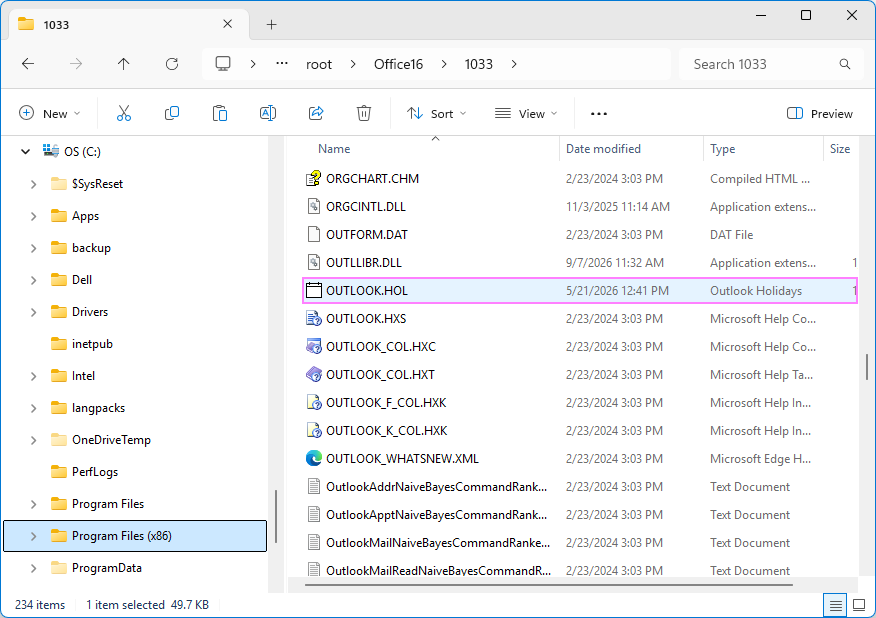
Task: Click the 1033 breadcrumb
Action: click(479, 64)
